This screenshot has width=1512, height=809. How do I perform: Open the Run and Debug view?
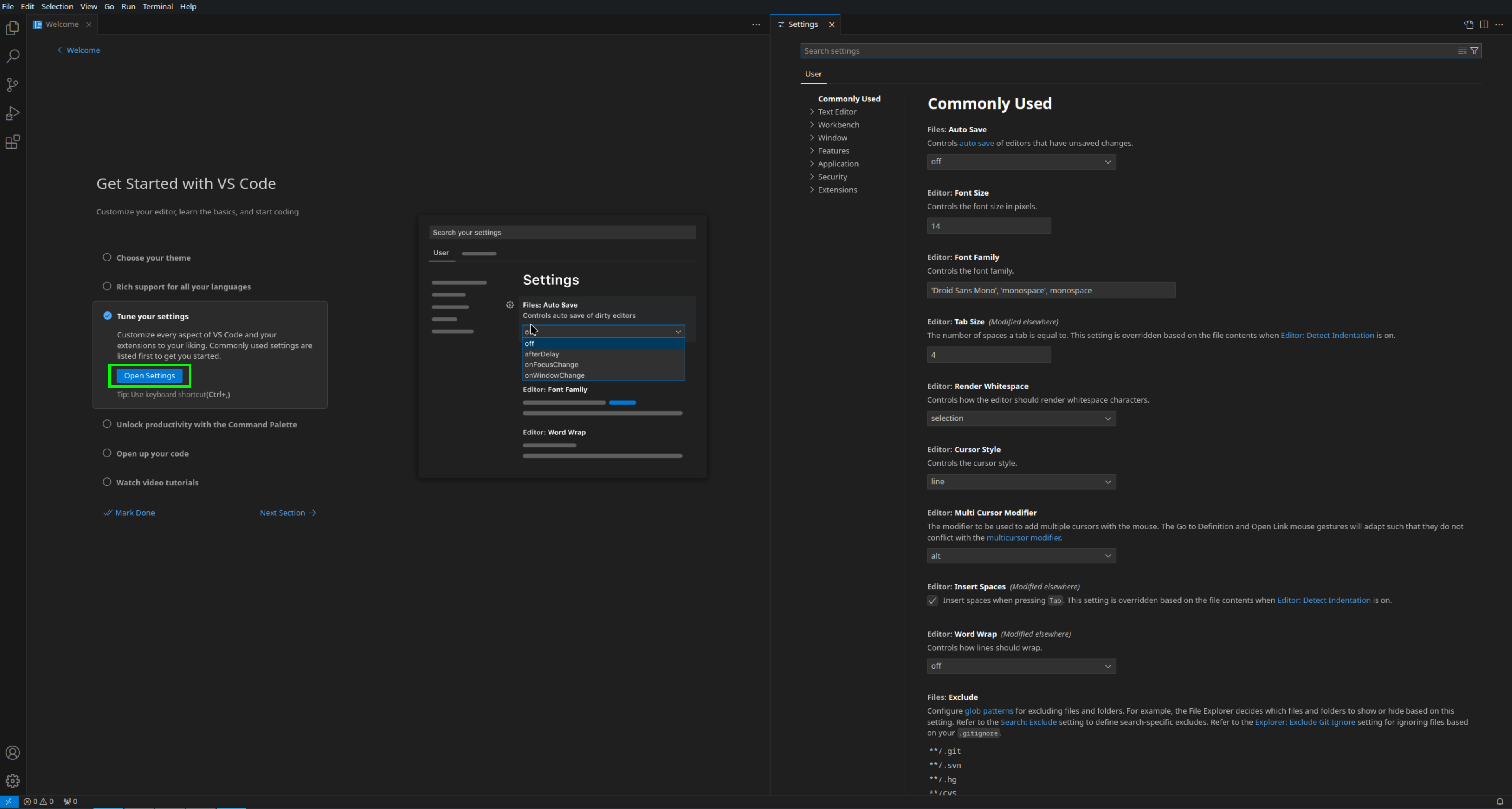tap(12, 113)
